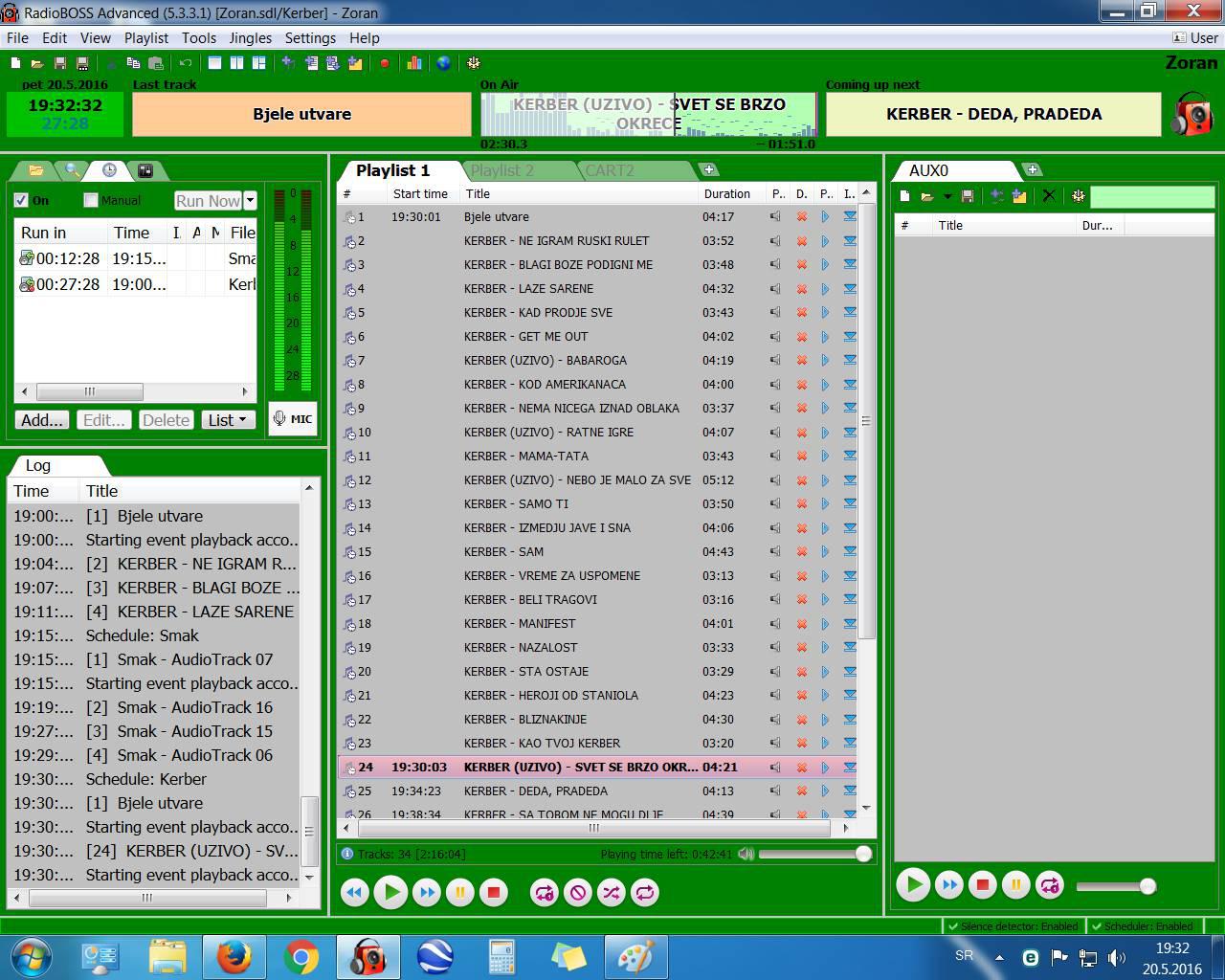Toggle Scheduler enabled in status bar
Image resolution: width=1225 pixels, height=980 pixels.
click(1142, 926)
